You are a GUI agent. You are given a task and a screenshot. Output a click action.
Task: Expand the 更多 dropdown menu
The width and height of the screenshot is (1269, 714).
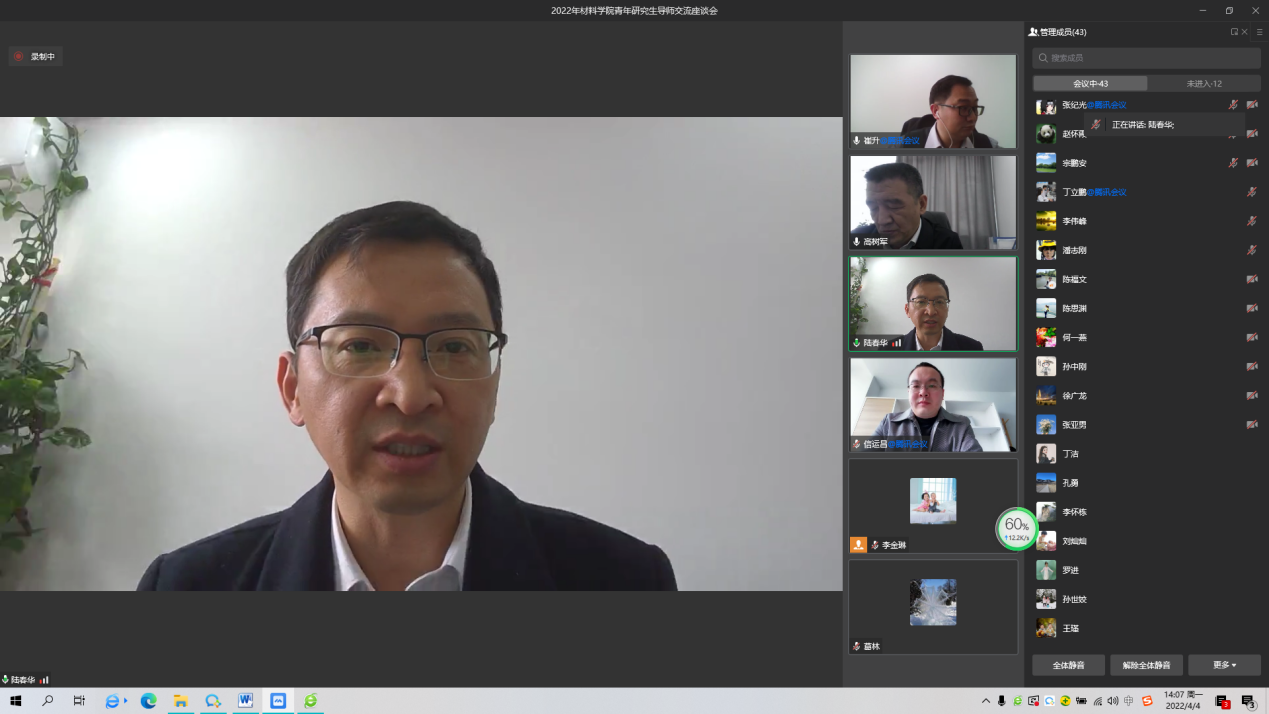click(1224, 665)
